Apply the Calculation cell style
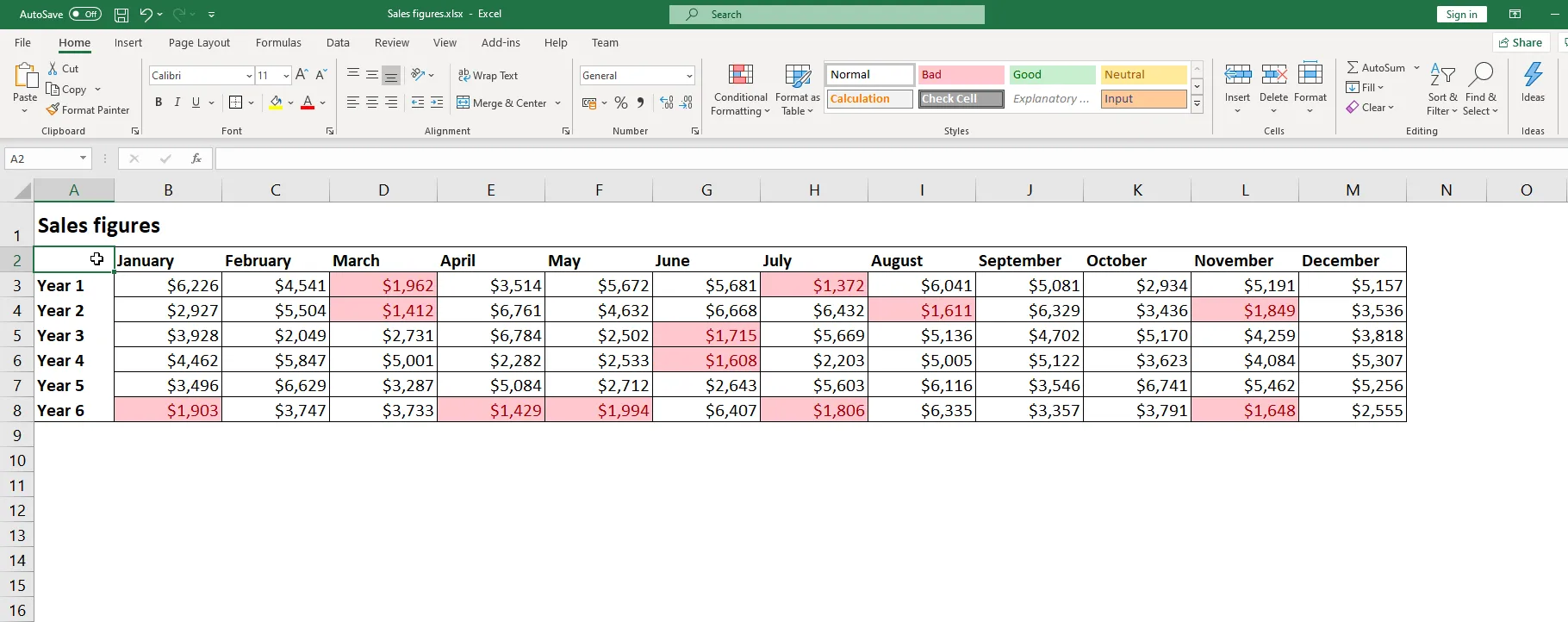The image size is (1568, 622). point(870,99)
